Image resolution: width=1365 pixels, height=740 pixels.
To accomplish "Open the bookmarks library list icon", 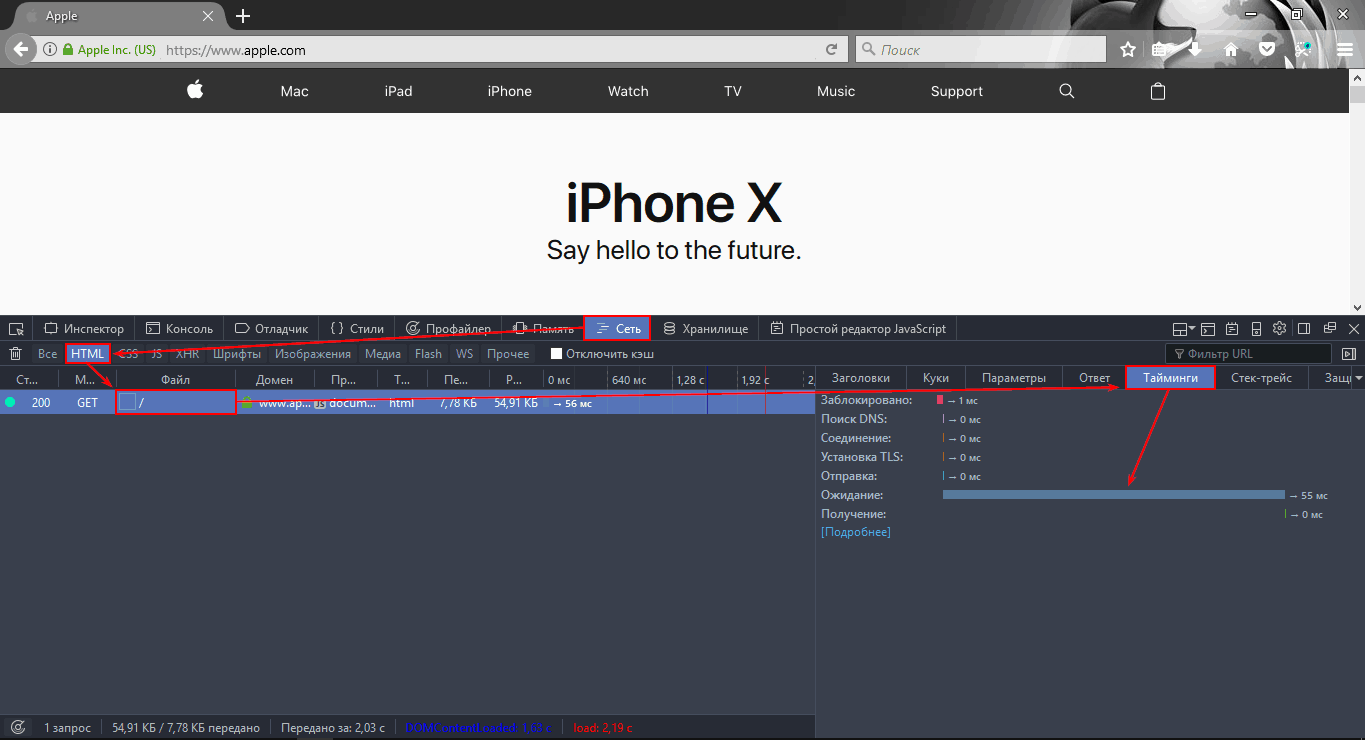I will (x=1160, y=50).
